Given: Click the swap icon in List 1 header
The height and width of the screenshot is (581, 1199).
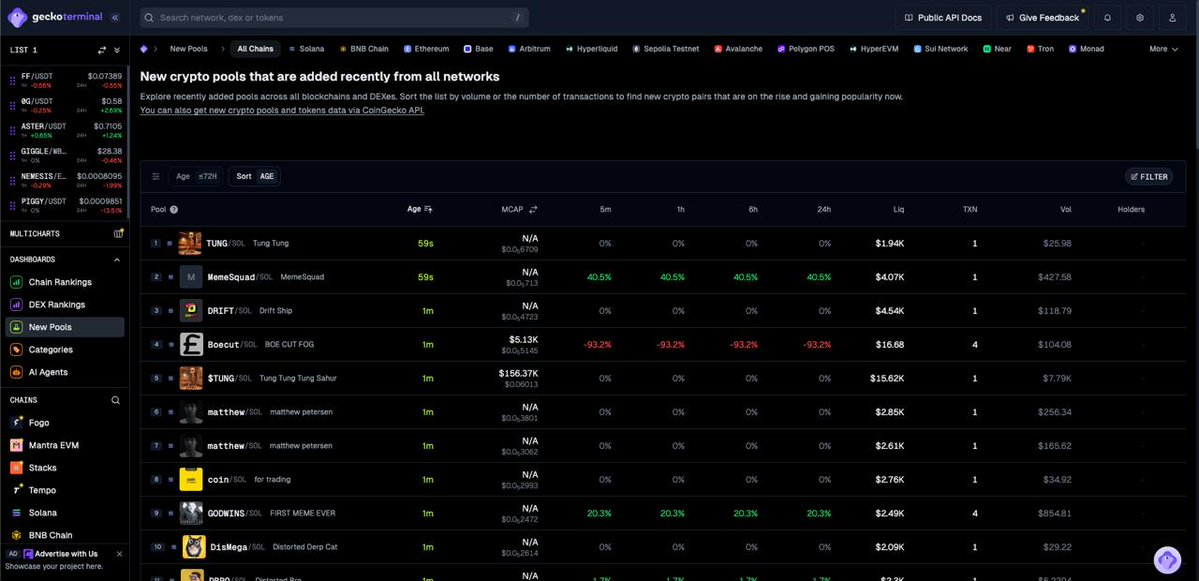Looking at the screenshot, I should 101,50.
